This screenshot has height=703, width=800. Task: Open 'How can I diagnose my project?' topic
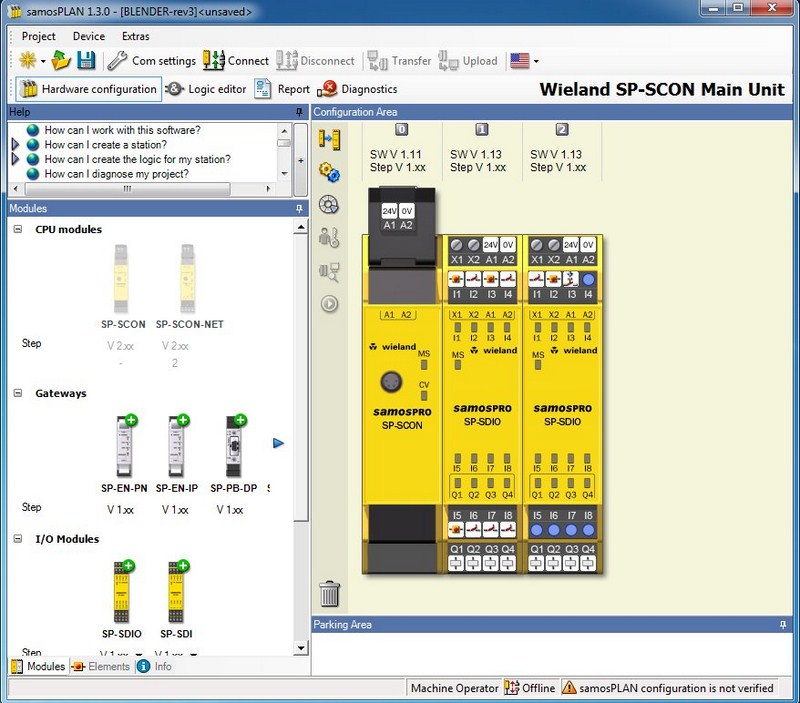tap(116, 174)
